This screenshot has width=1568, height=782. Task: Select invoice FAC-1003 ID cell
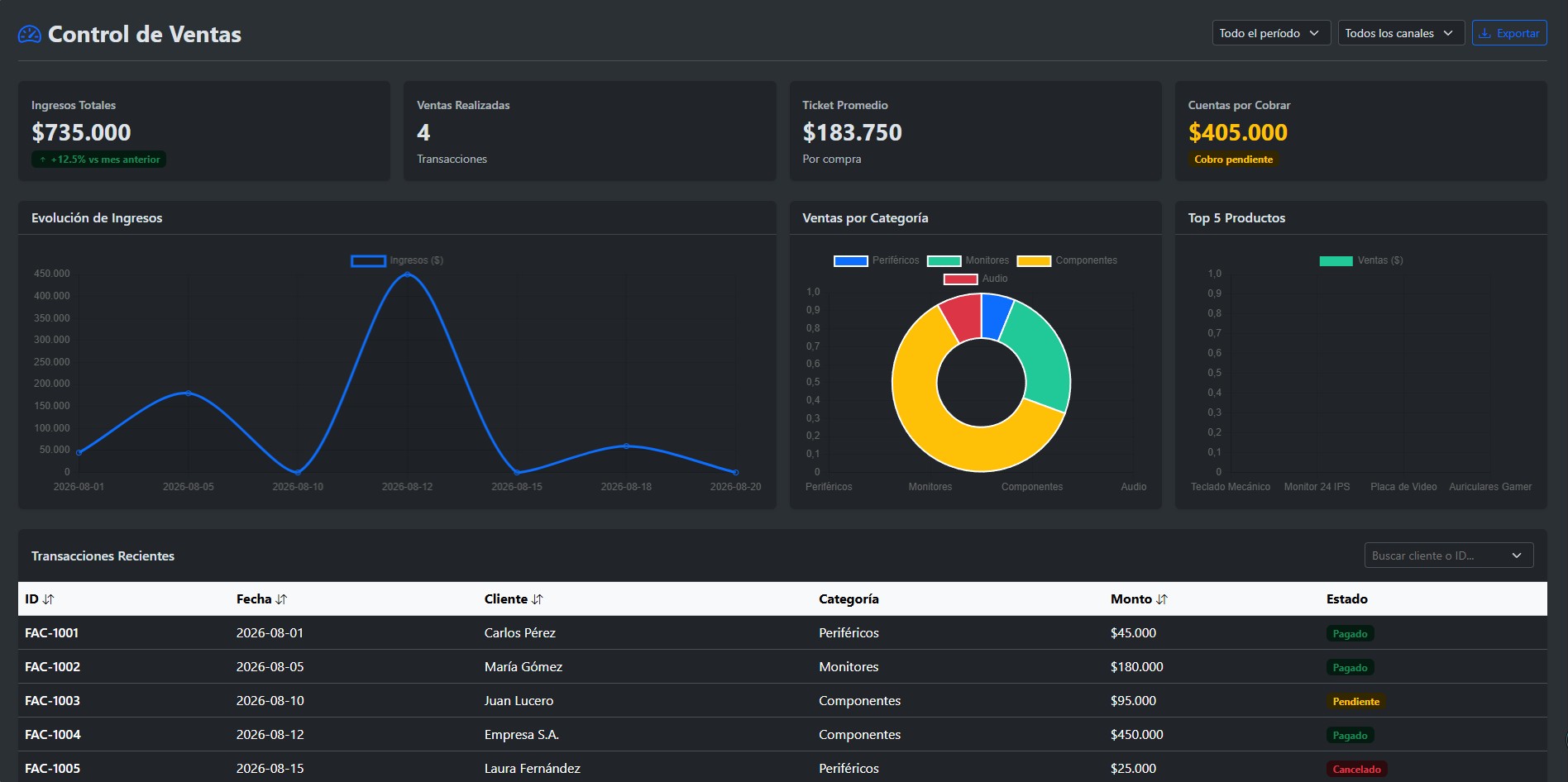53,701
